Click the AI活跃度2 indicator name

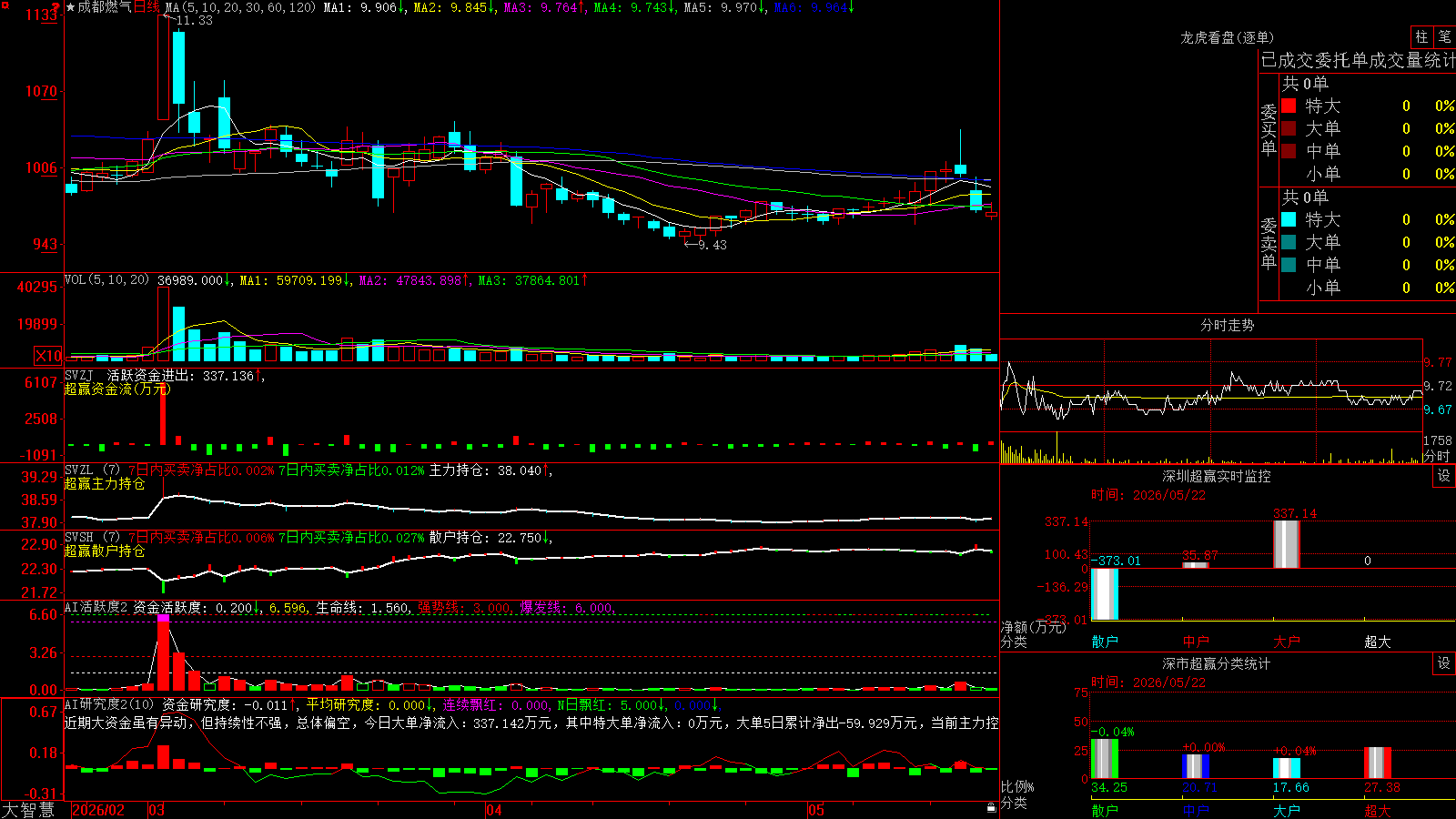click(96, 607)
